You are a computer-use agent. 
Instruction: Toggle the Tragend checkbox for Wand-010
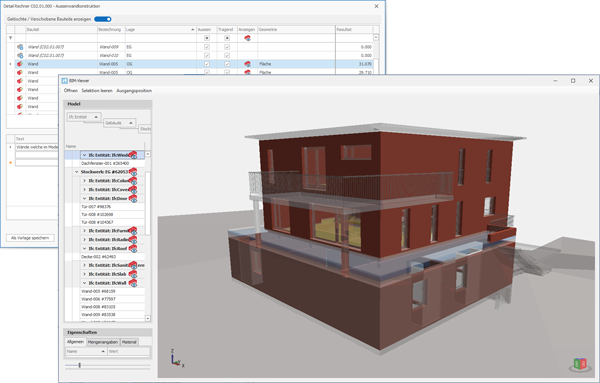pos(227,55)
